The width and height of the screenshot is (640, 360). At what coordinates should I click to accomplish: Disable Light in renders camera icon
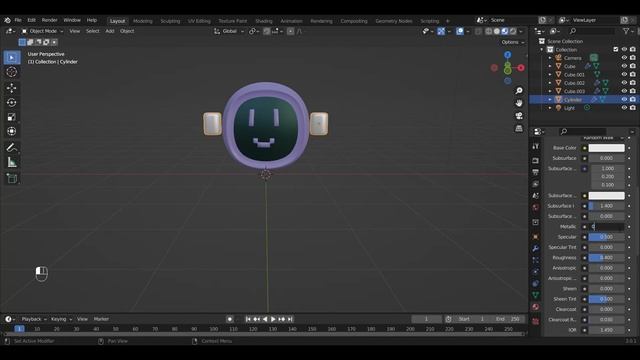[x=633, y=108]
